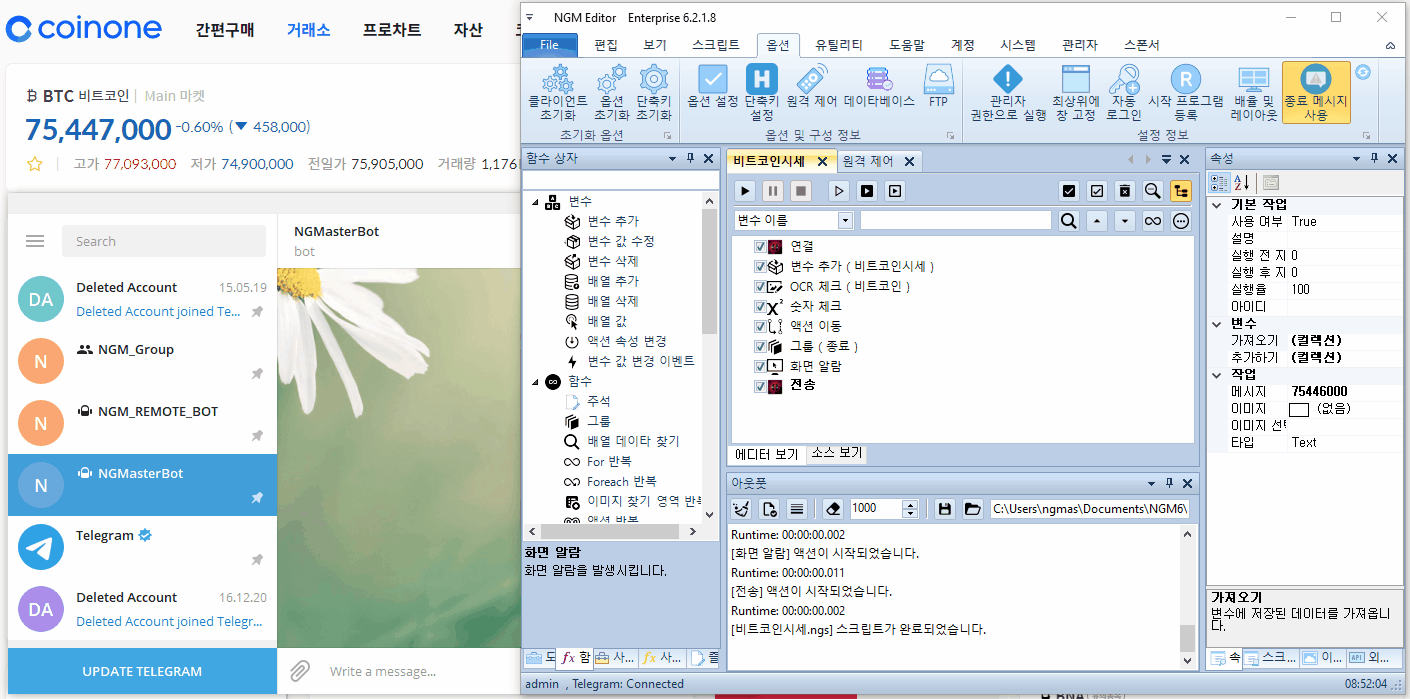The width and height of the screenshot is (1410, 699).
Task: Click the infinity loop icon in search row
Action: click(x=1153, y=221)
